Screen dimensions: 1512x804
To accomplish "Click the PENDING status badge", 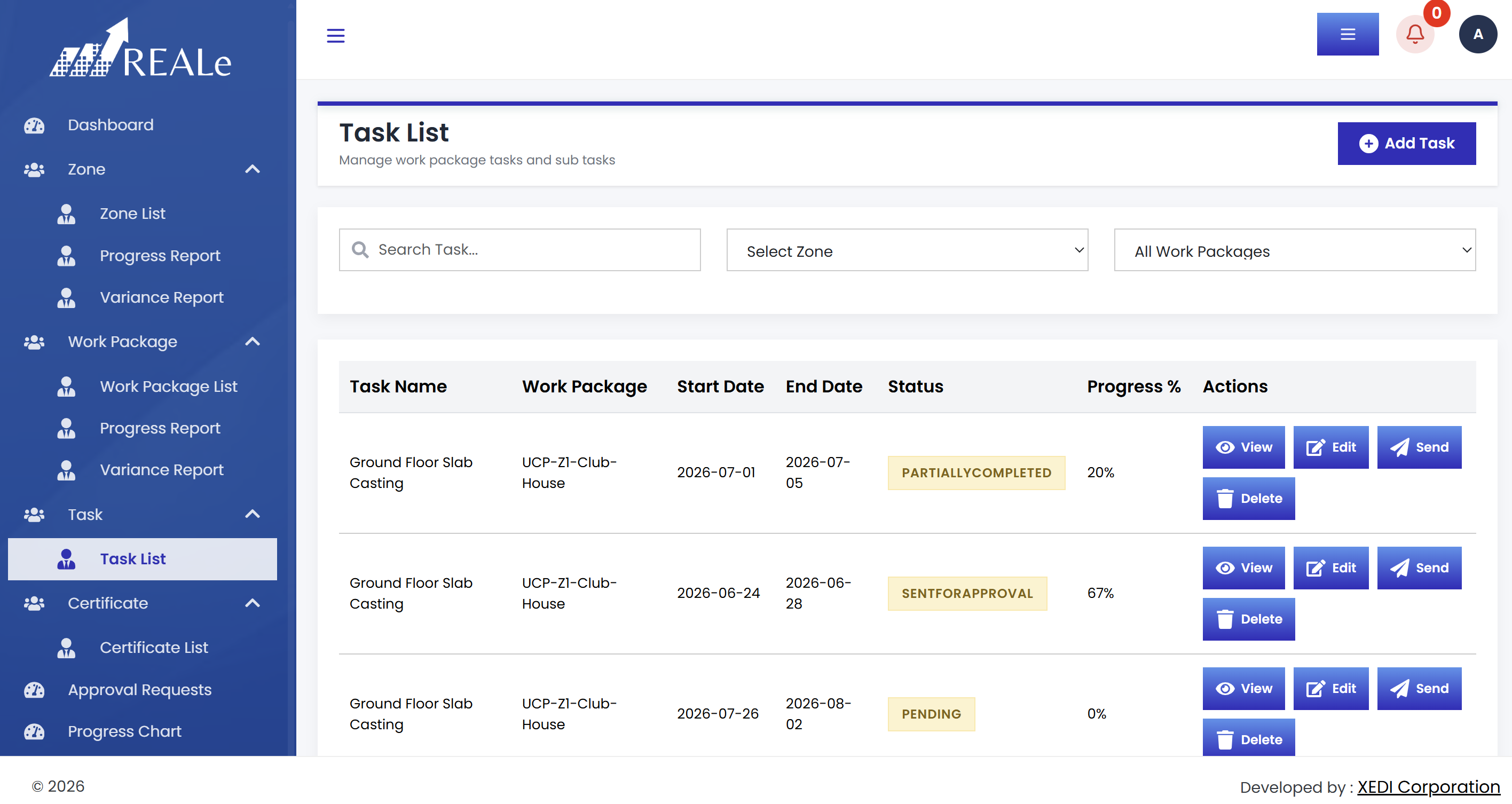I will click(x=931, y=715).
